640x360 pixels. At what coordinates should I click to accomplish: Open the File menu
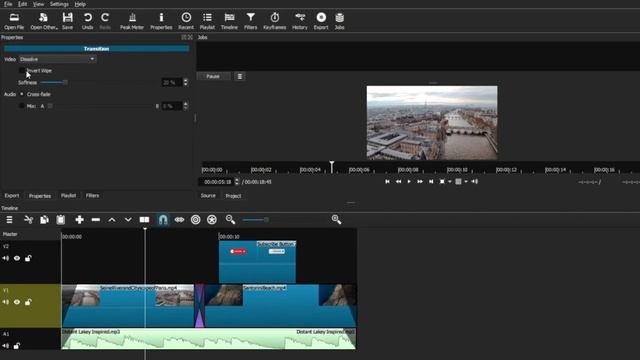[x=8, y=4]
